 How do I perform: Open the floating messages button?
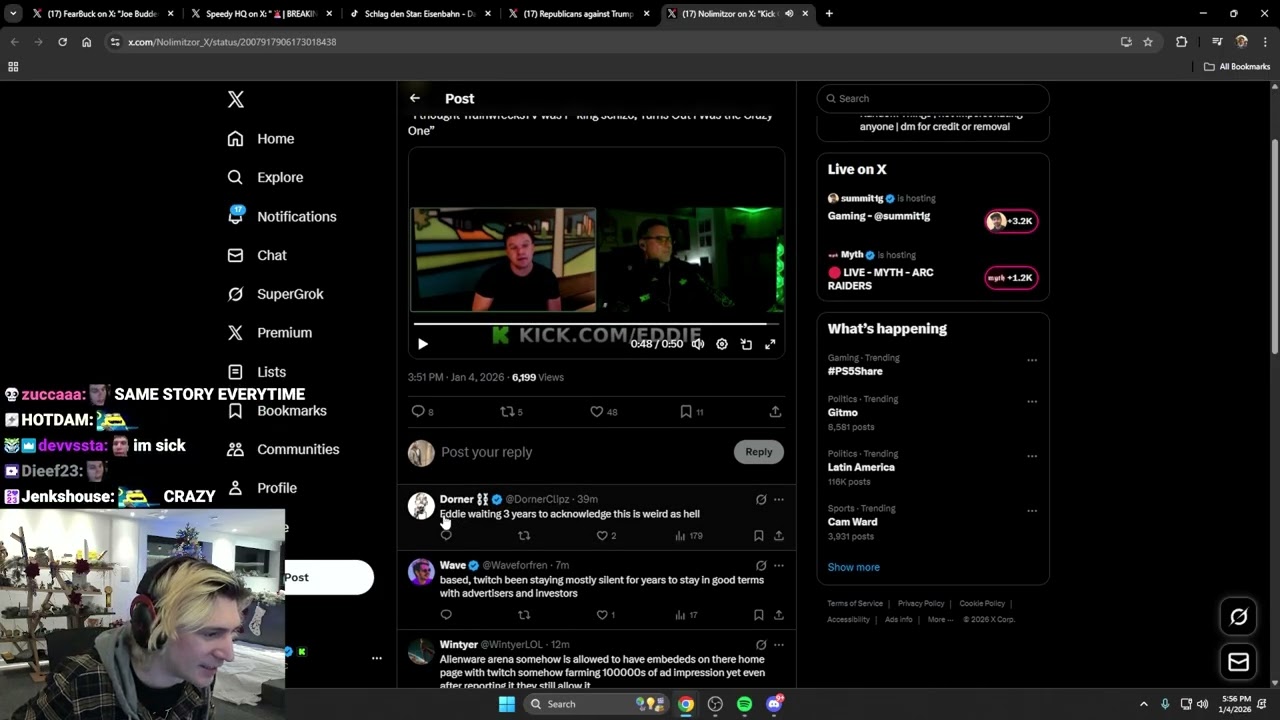coord(1238,662)
